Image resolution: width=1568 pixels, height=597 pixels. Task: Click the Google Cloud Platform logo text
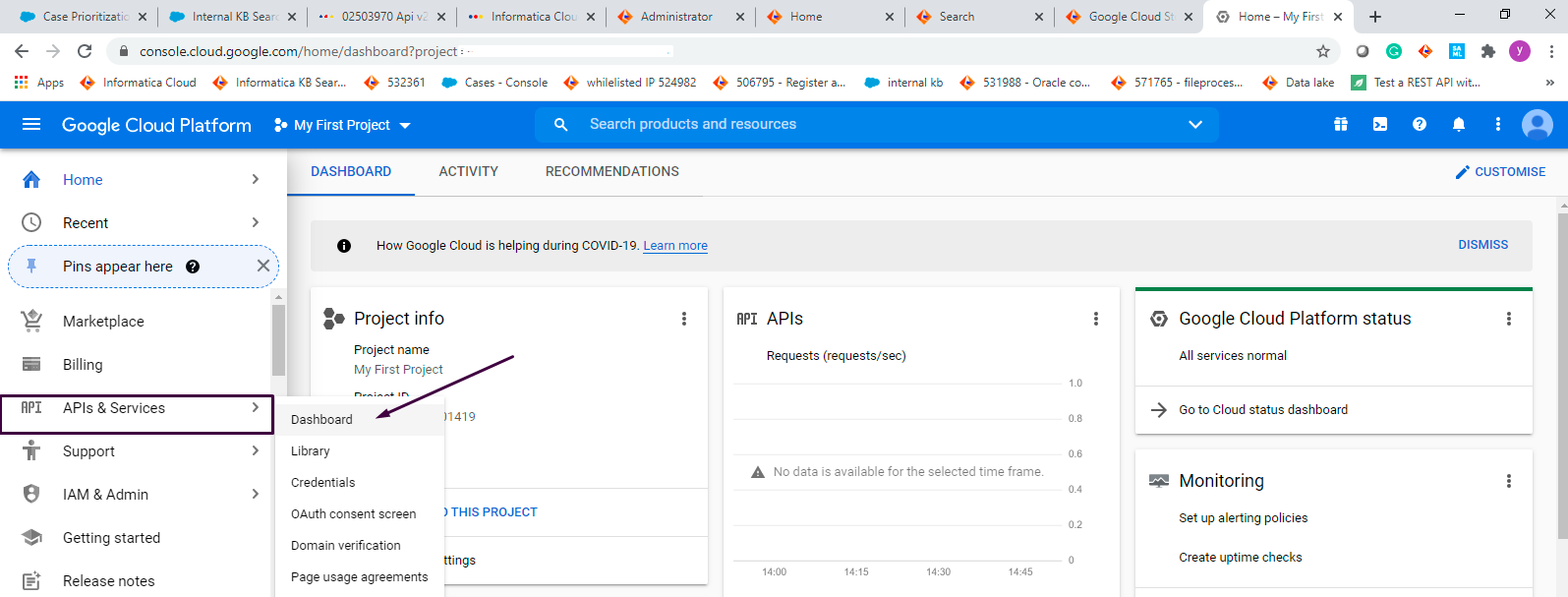pos(156,125)
